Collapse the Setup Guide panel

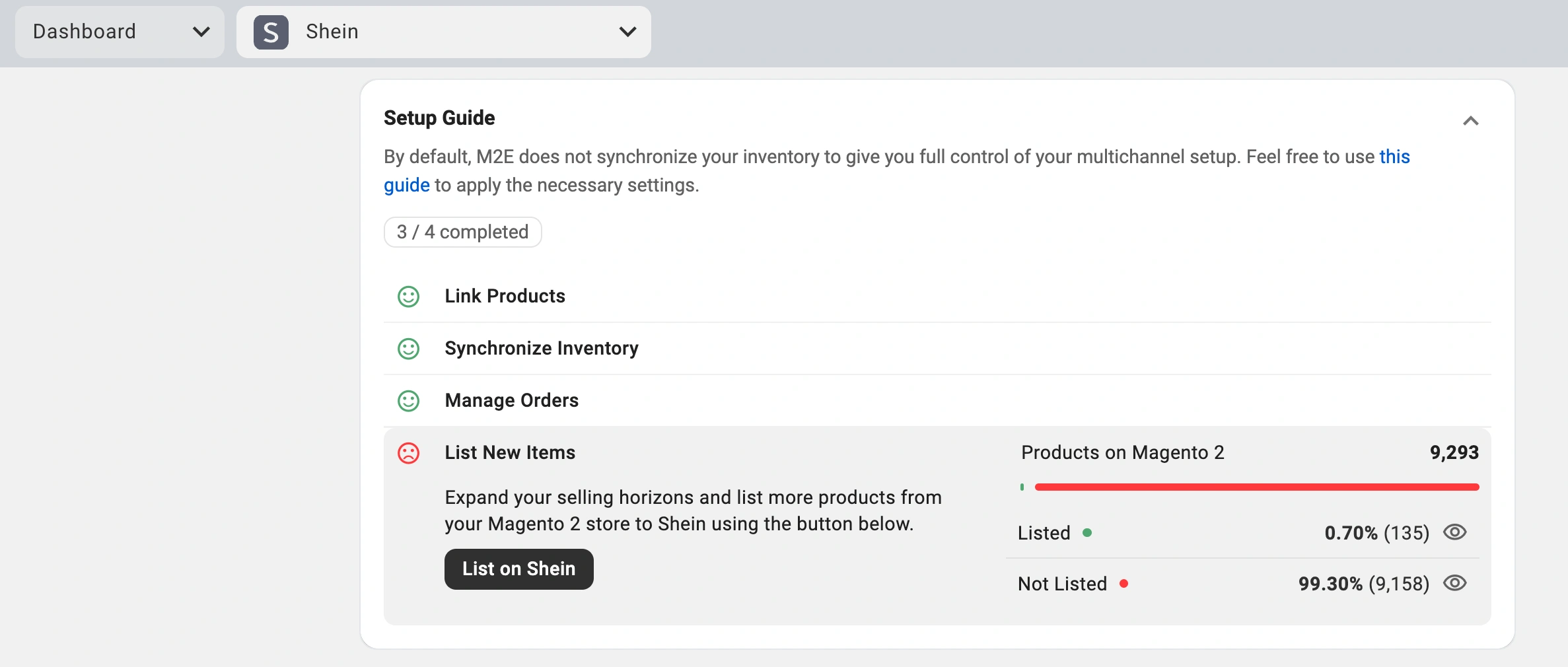click(1470, 121)
